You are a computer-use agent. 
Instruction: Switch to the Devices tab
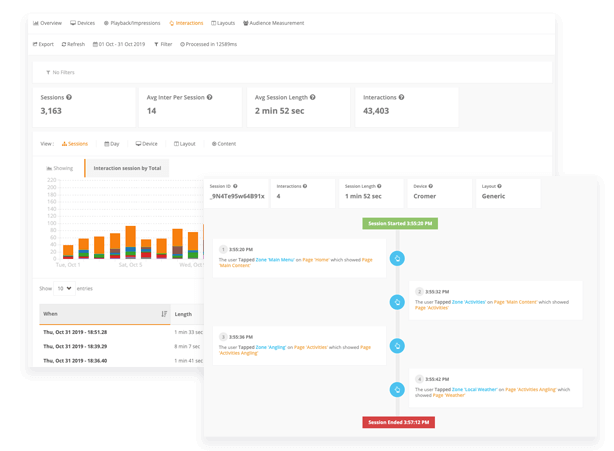[83, 23]
